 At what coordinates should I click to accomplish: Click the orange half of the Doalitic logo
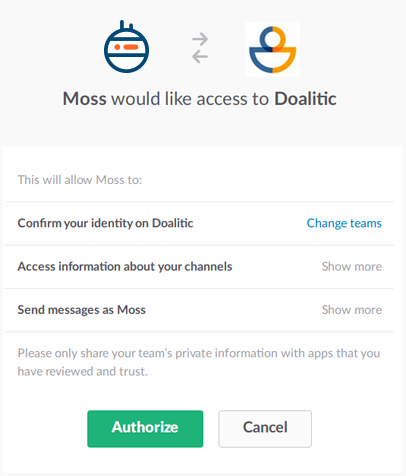[284, 50]
